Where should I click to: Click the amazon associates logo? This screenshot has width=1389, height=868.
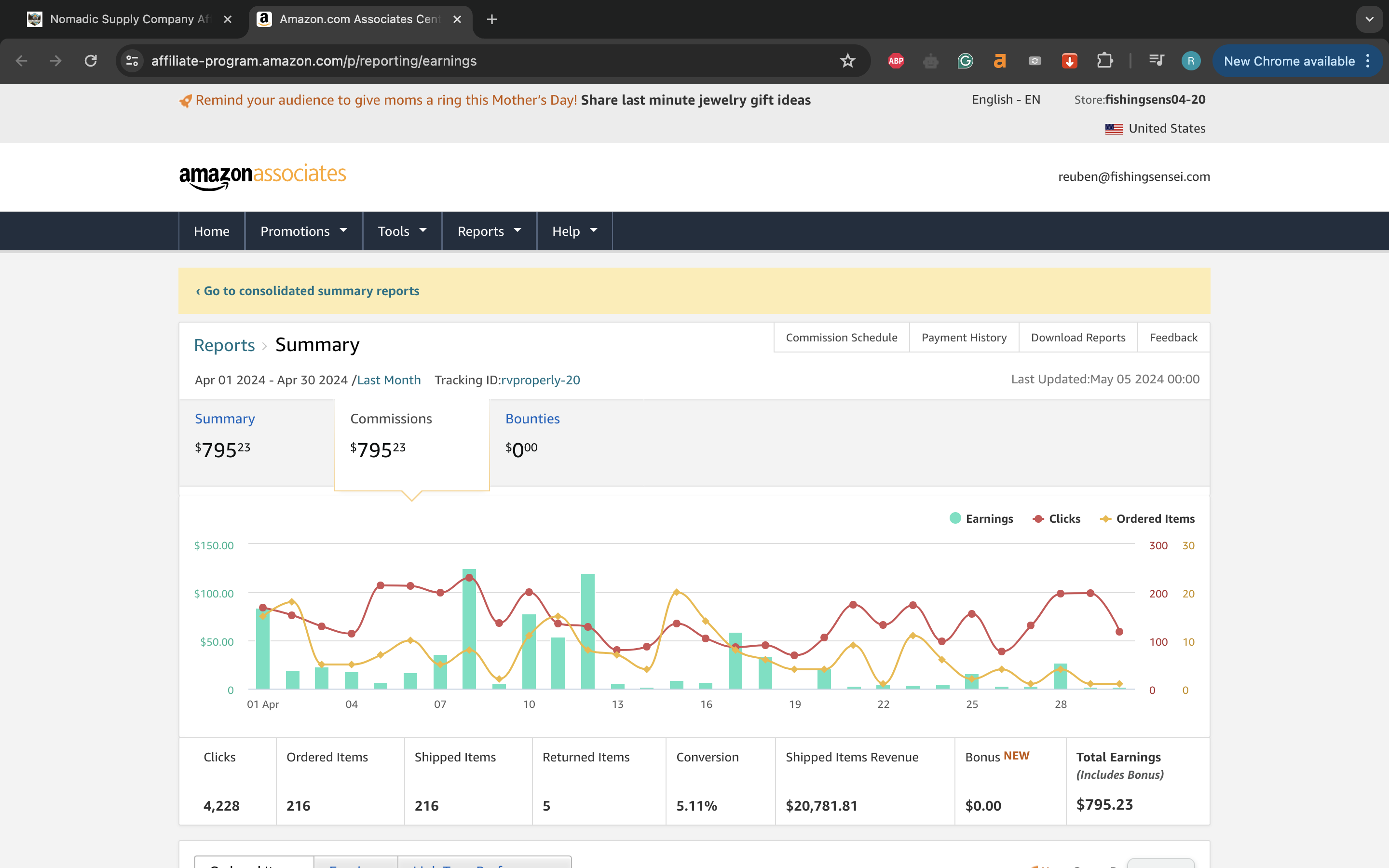click(x=263, y=177)
